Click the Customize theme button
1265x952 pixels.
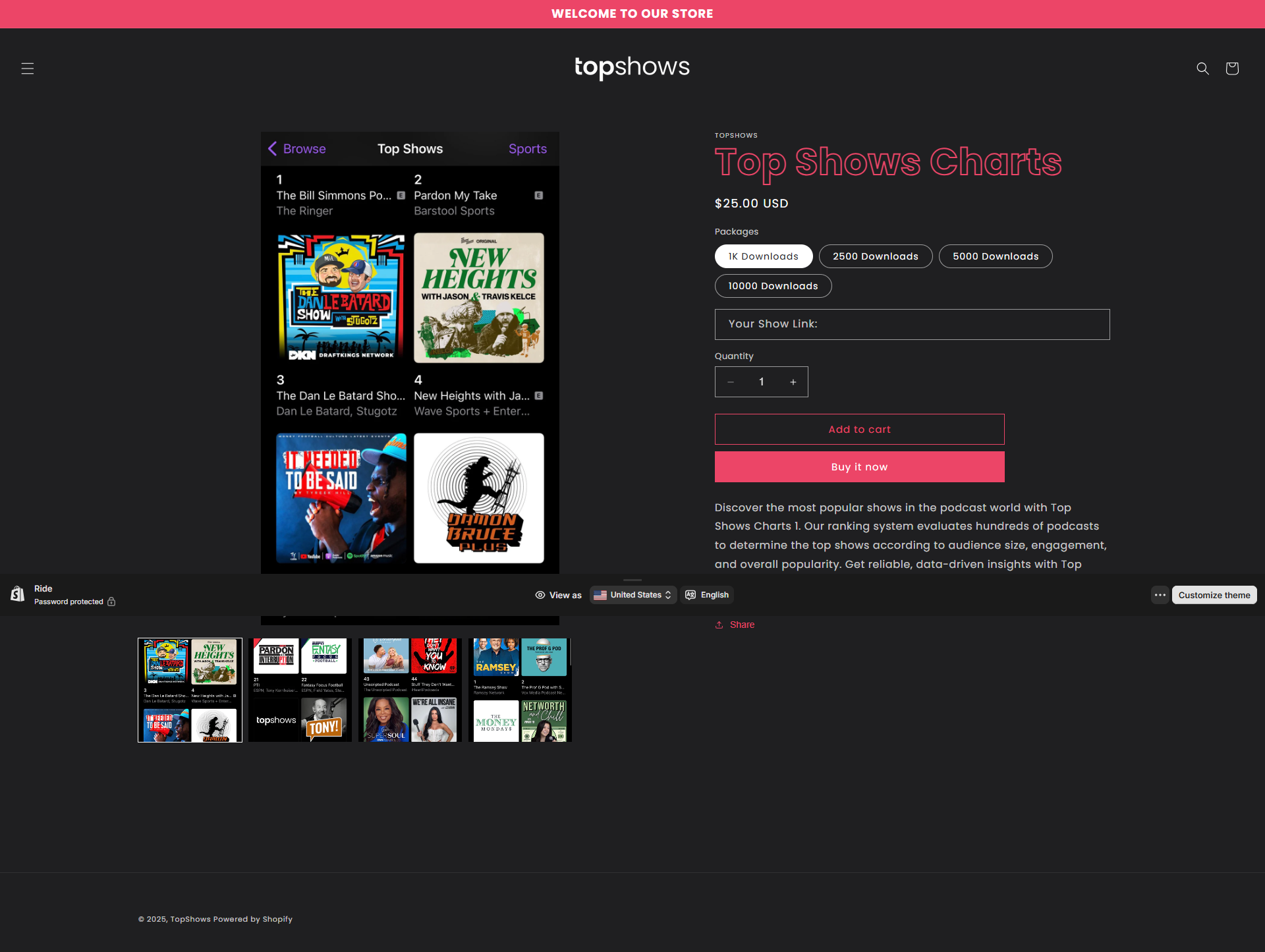pos(1214,595)
